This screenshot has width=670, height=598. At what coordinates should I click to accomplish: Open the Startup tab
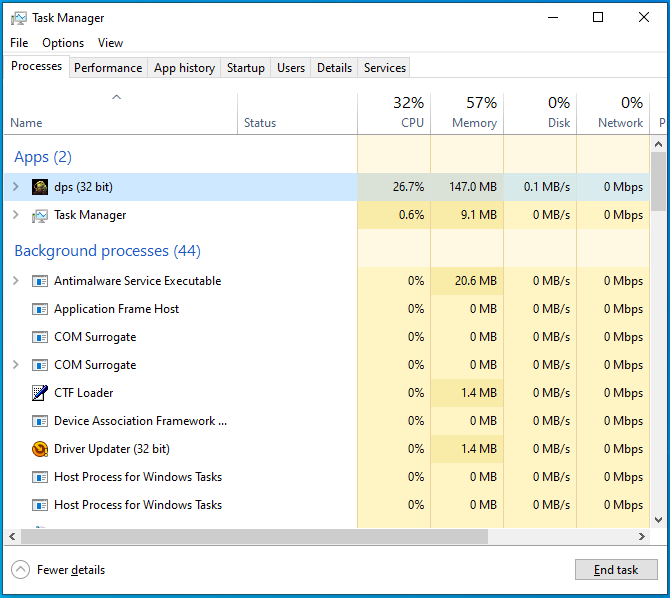point(245,68)
